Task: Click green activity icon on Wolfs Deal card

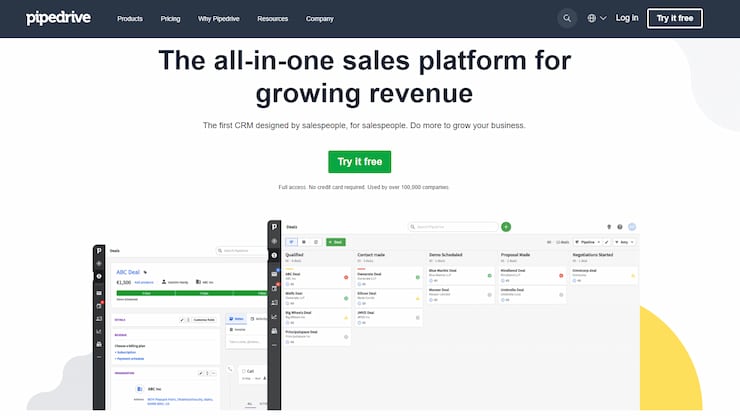Action: [346, 298]
